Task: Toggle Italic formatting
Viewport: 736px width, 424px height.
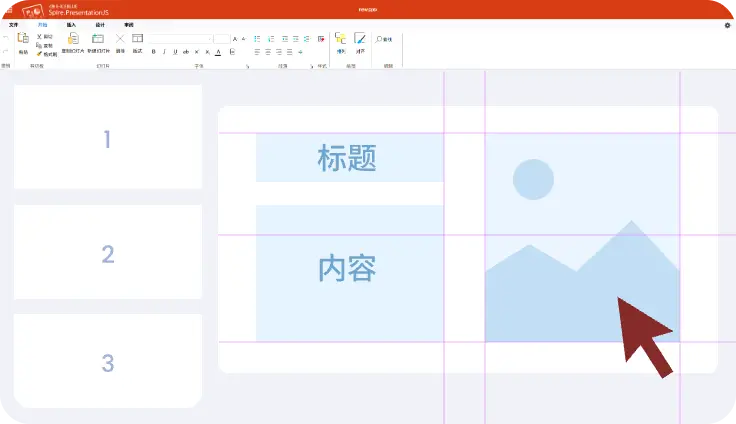Action: tap(164, 52)
